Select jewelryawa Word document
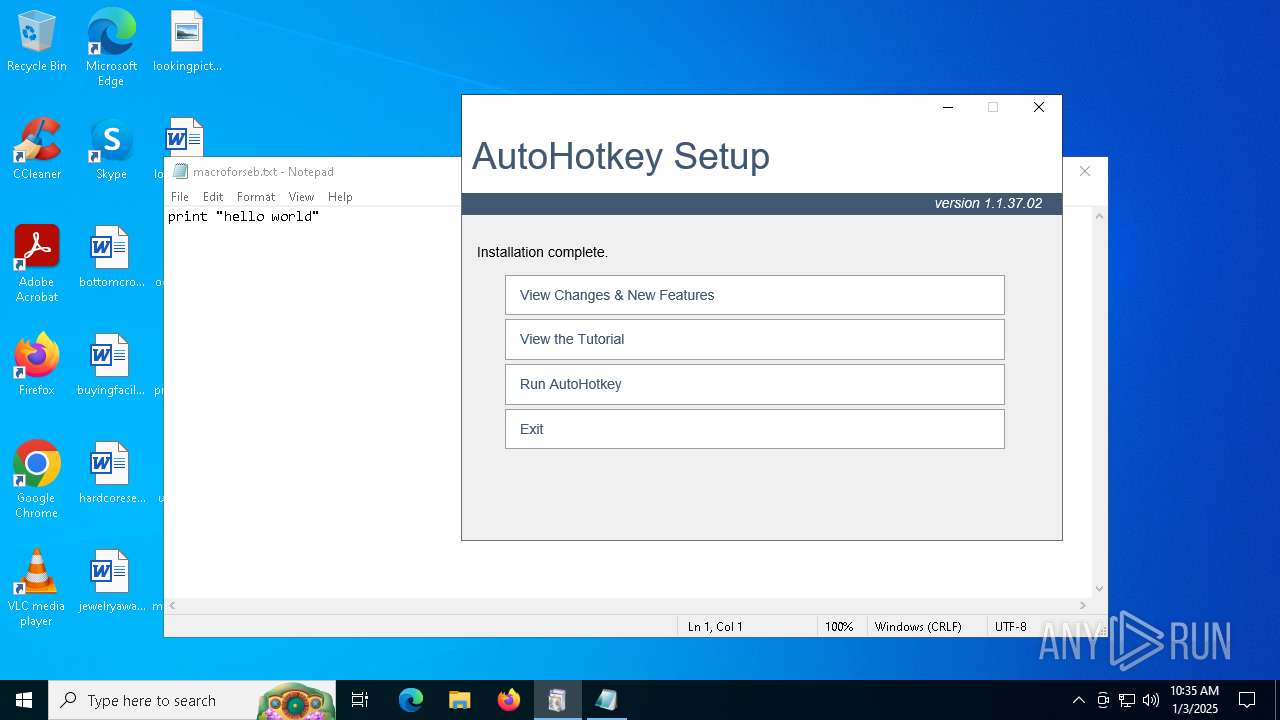Viewport: 1280px width, 720px height. click(x=111, y=582)
